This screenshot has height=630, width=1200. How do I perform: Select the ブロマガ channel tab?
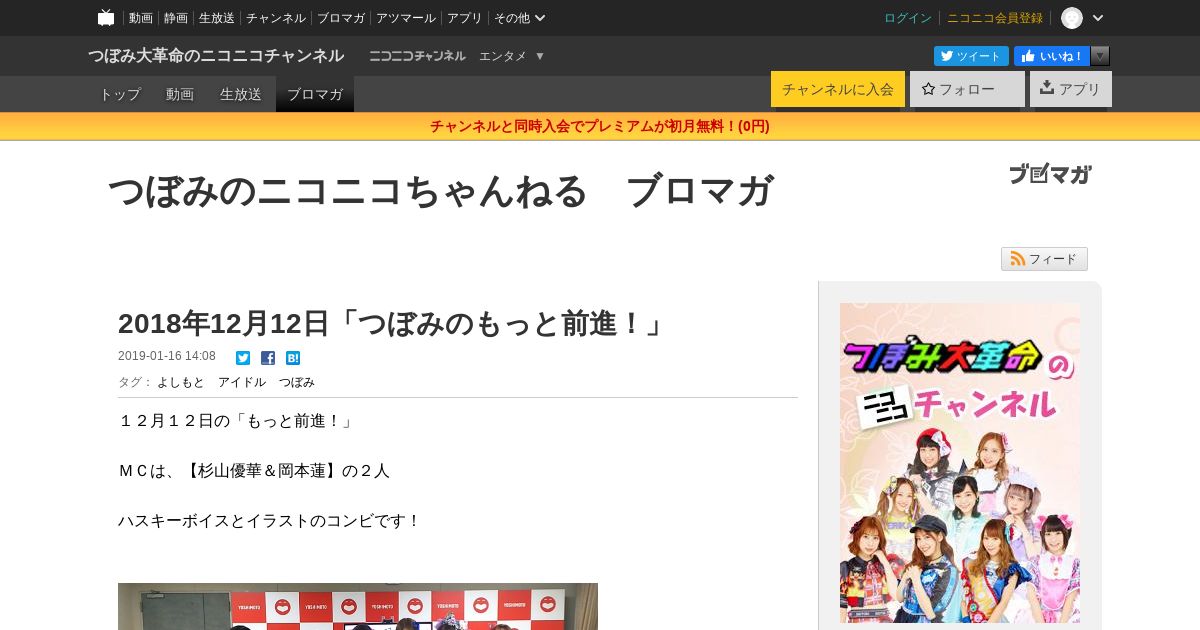click(315, 94)
